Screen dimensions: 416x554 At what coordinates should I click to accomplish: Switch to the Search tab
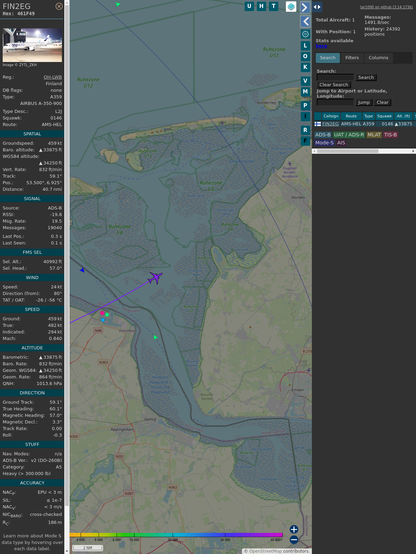pyautogui.click(x=328, y=58)
